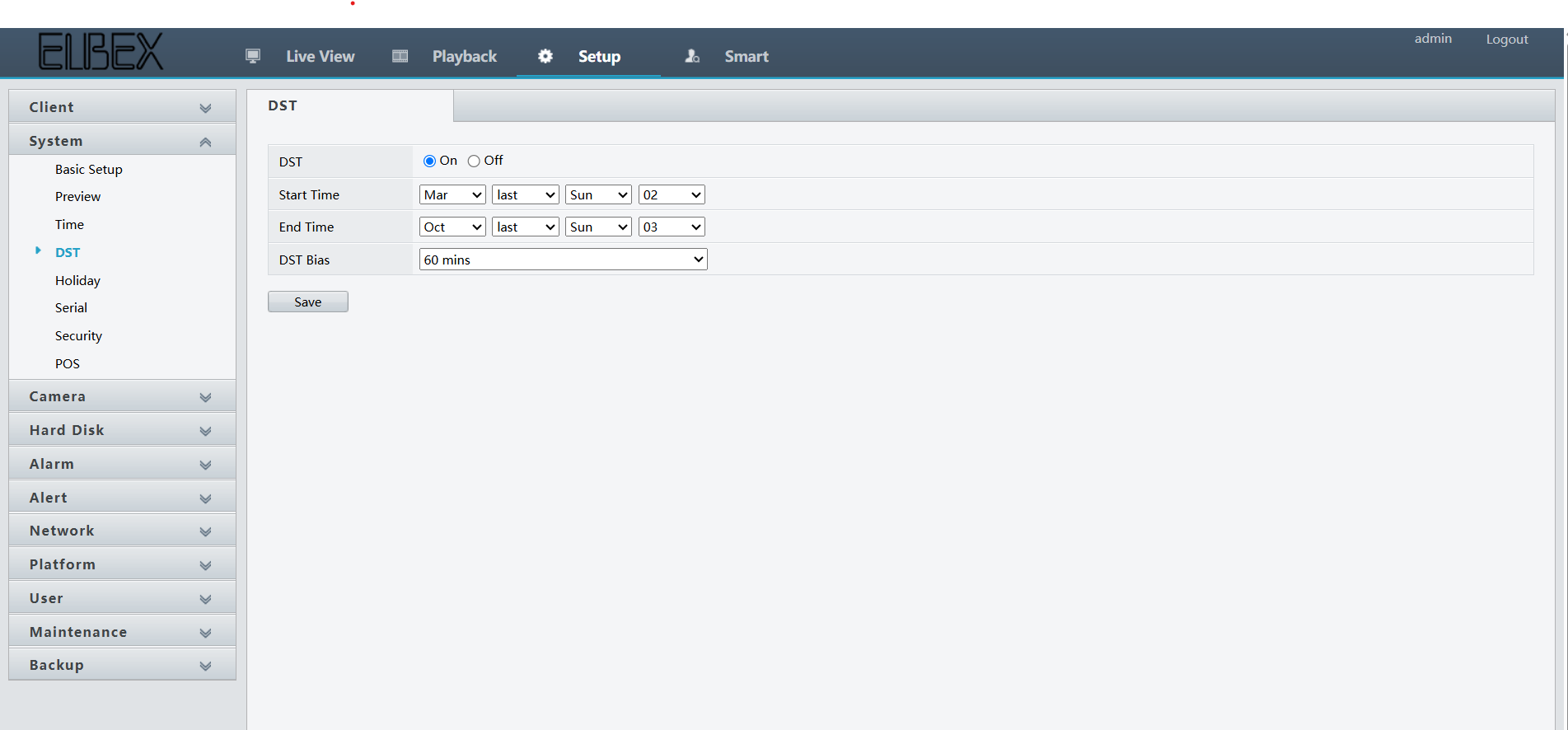Open the Start Time week dropdown
Viewport: 1568px width, 730px height.
pos(526,194)
